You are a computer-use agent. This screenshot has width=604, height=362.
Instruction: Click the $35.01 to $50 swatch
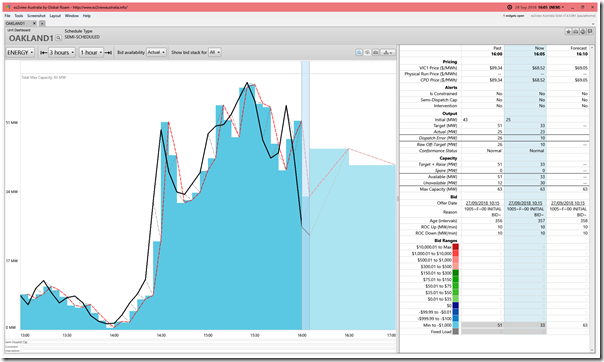[x=456, y=293]
